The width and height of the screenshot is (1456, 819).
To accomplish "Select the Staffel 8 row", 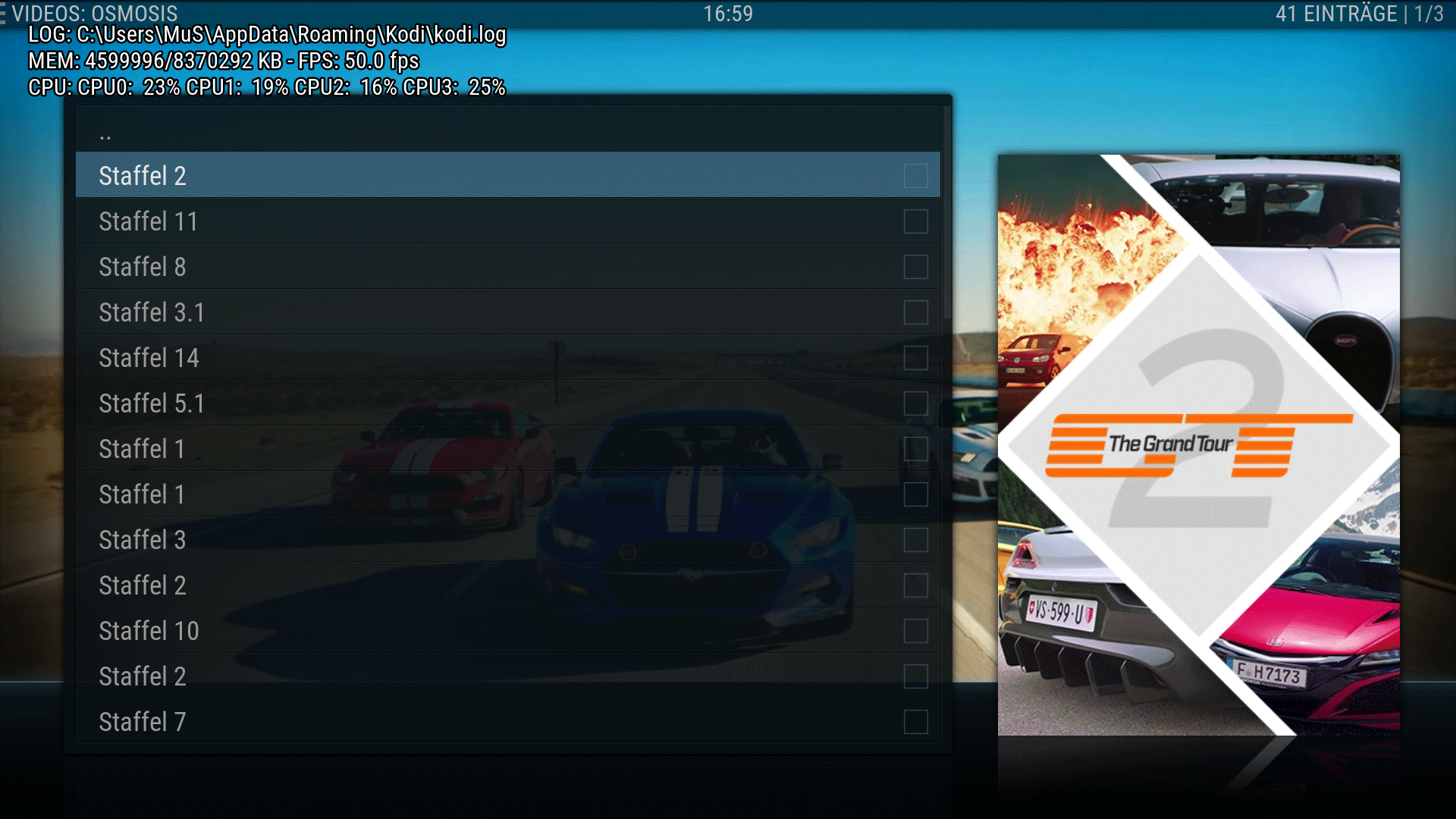I will pos(508,266).
